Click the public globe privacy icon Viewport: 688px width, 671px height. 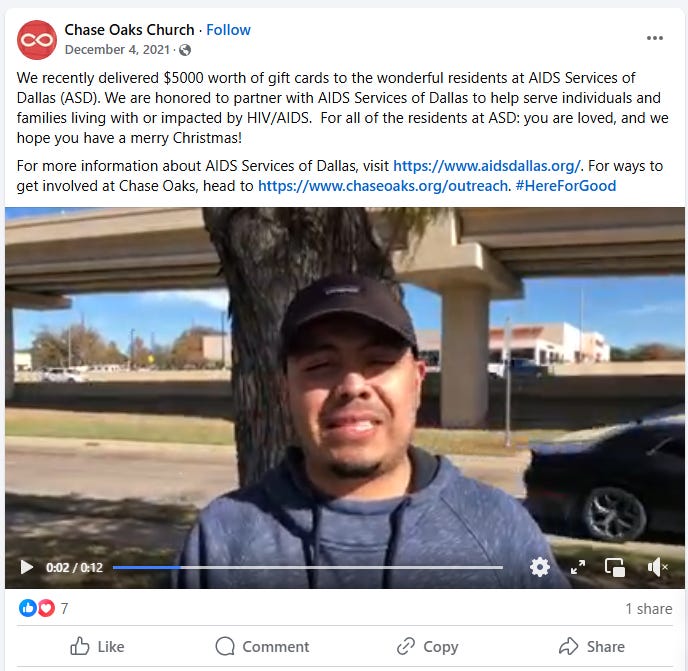coord(185,50)
